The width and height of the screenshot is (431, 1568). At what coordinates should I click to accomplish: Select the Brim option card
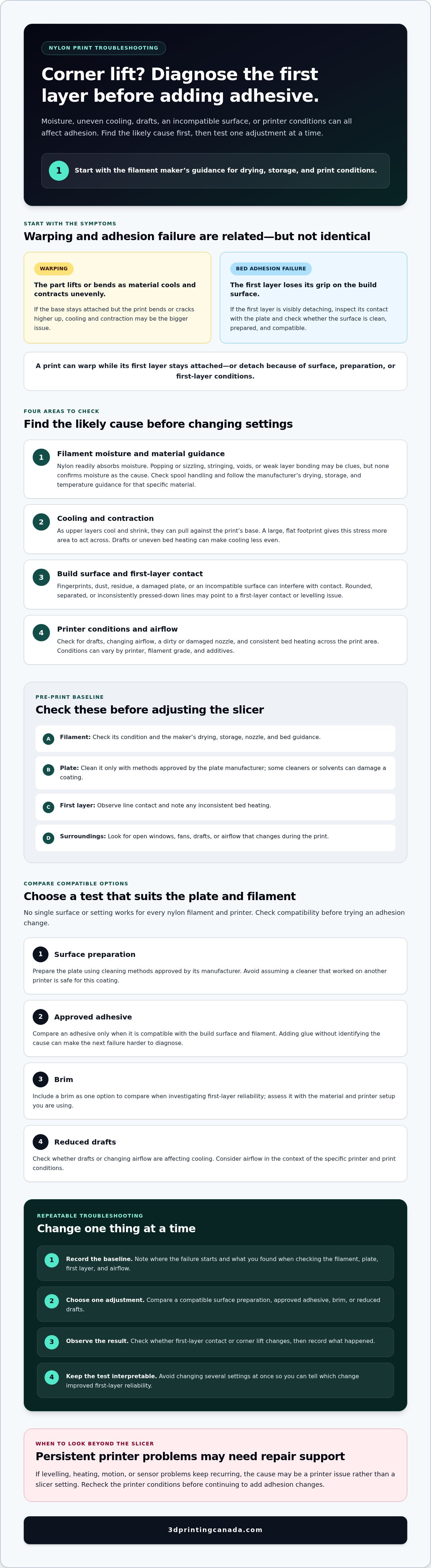215,1091
